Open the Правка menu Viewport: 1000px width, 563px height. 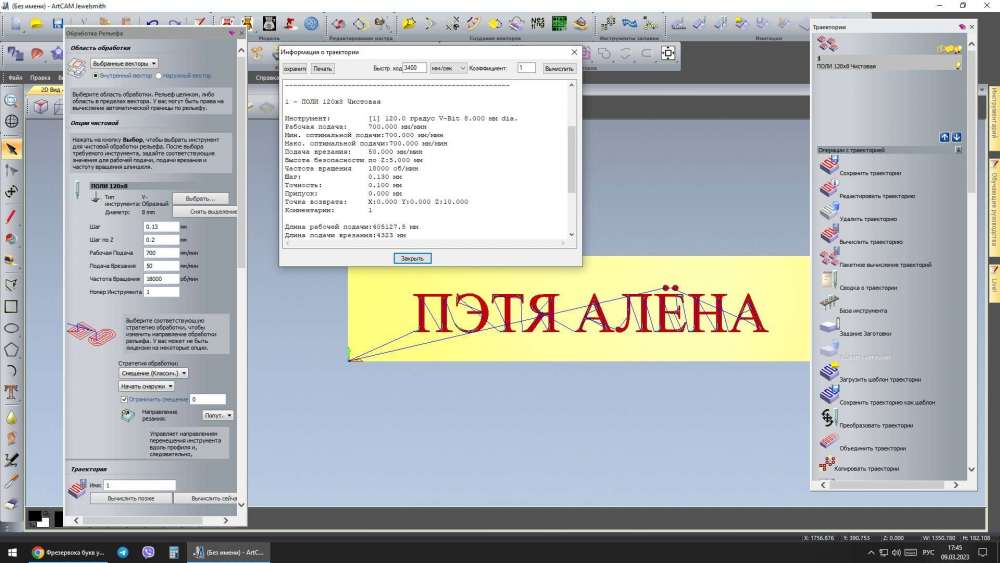coord(40,77)
